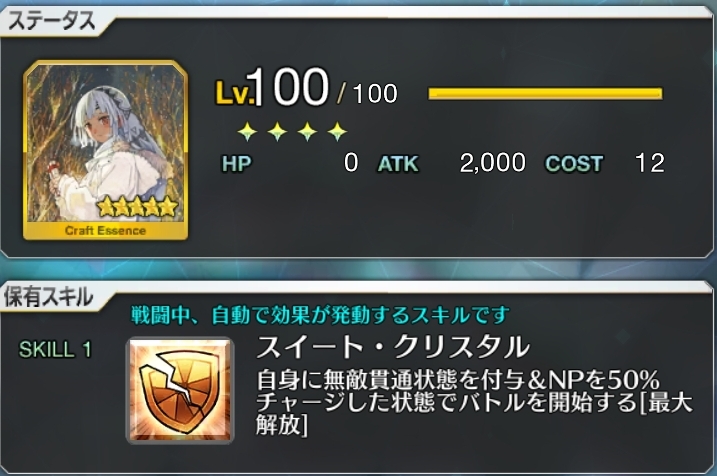Tap the Craft Essence card thumbnail
Image resolution: width=717 pixels, height=476 pixels.
click(x=105, y=150)
